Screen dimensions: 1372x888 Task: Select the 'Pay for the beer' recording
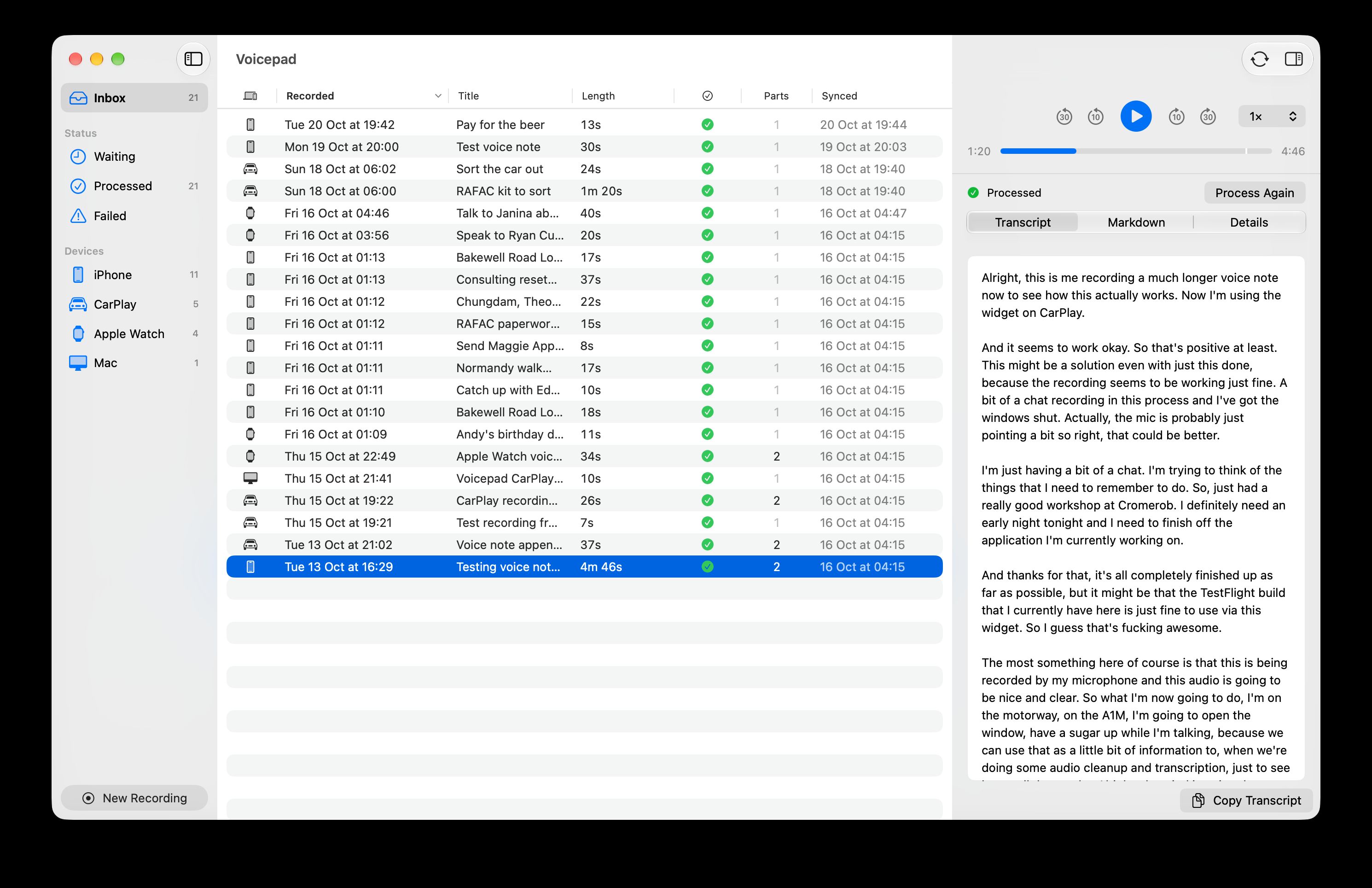click(x=584, y=124)
